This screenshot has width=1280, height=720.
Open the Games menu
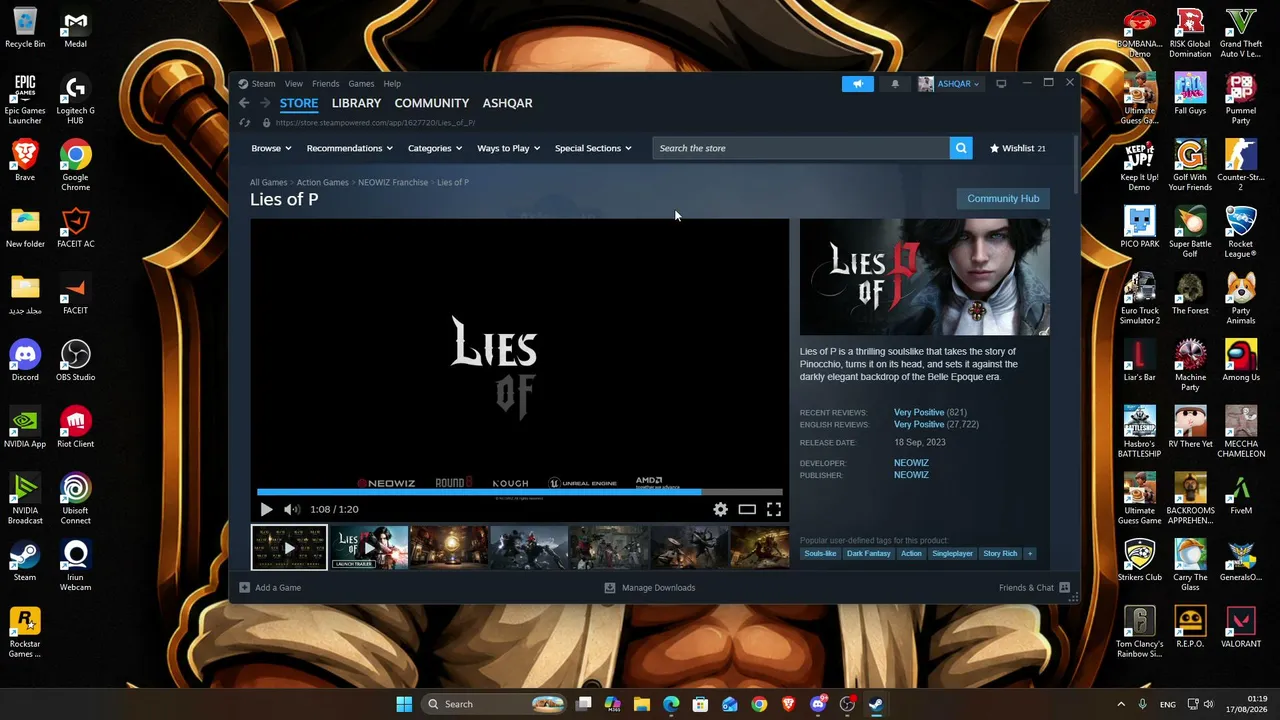click(361, 84)
